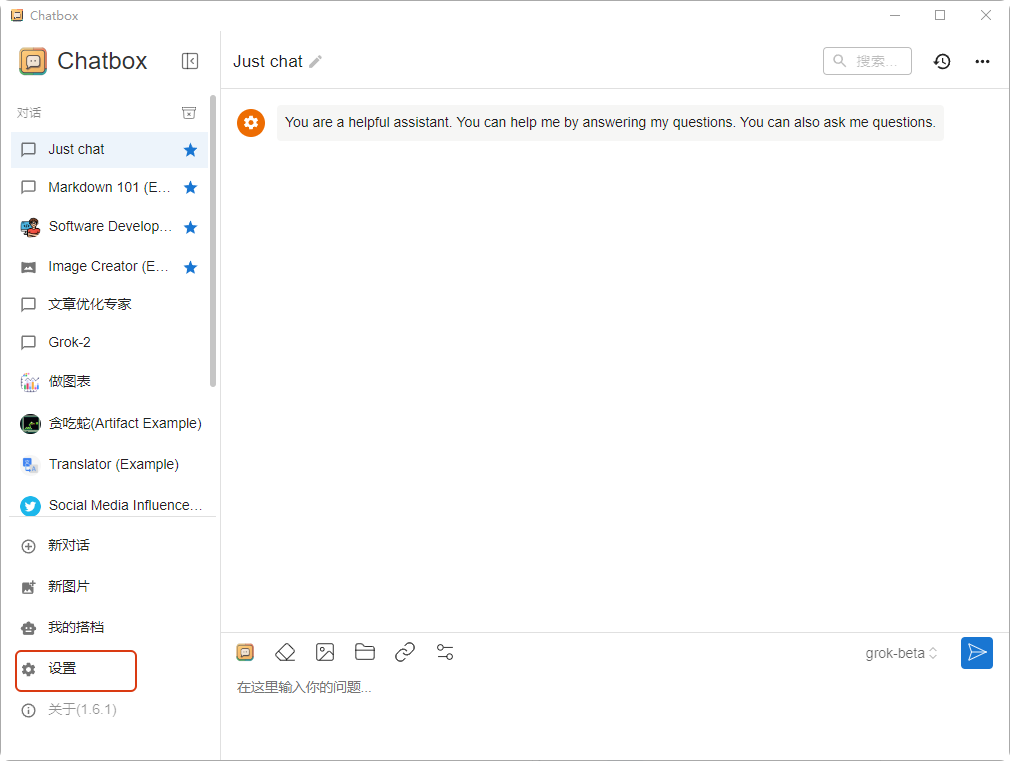Click the system prompt message text
This screenshot has height=761, width=1010.
pos(609,122)
